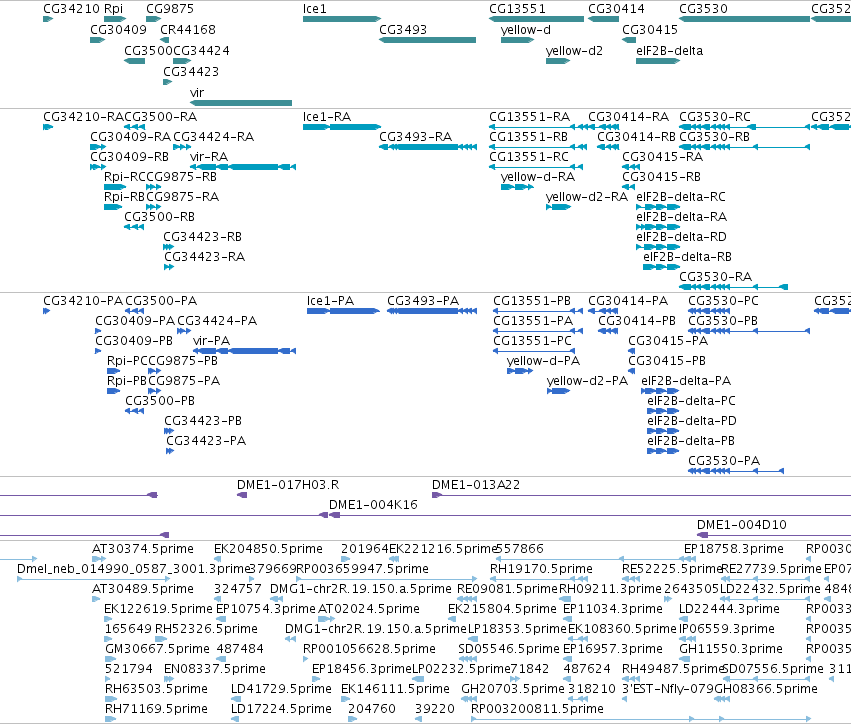Image resolution: width=851 pixels, height=724 pixels.
Task: Open the CG34423-PA protein label
Action: [x=206, y=441]
